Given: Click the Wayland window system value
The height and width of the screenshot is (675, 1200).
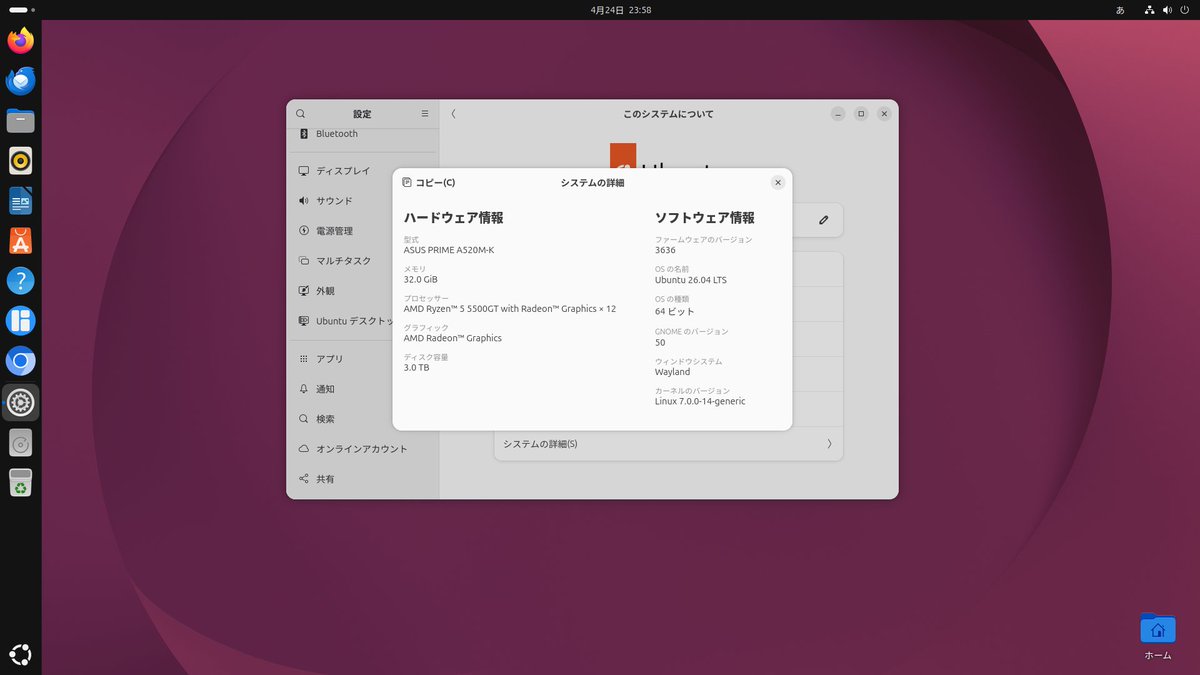Looking at the screenshot, I should pos(673,372).
